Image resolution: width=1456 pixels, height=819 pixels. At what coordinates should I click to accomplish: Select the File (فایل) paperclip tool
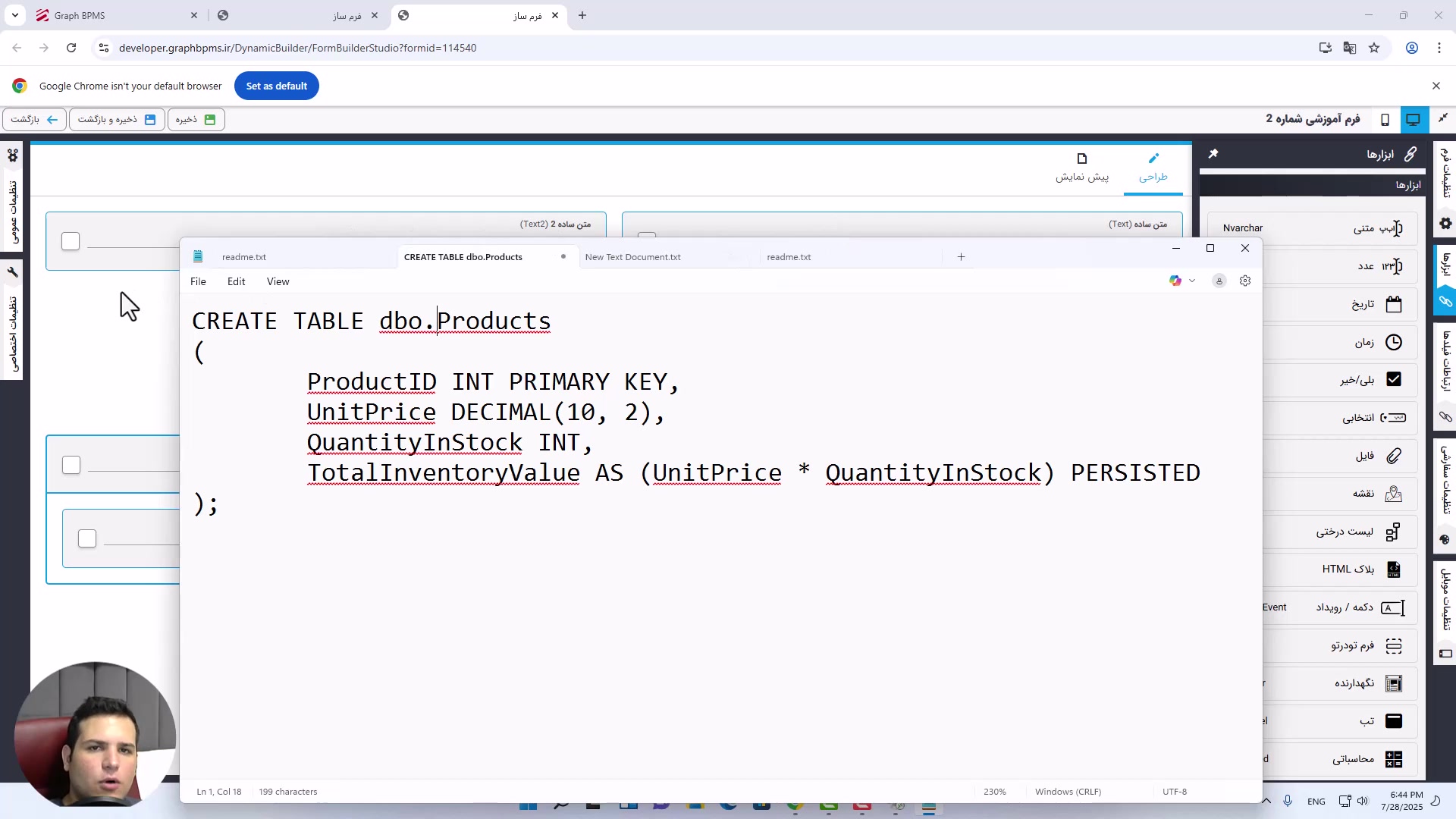point(1393,456)
